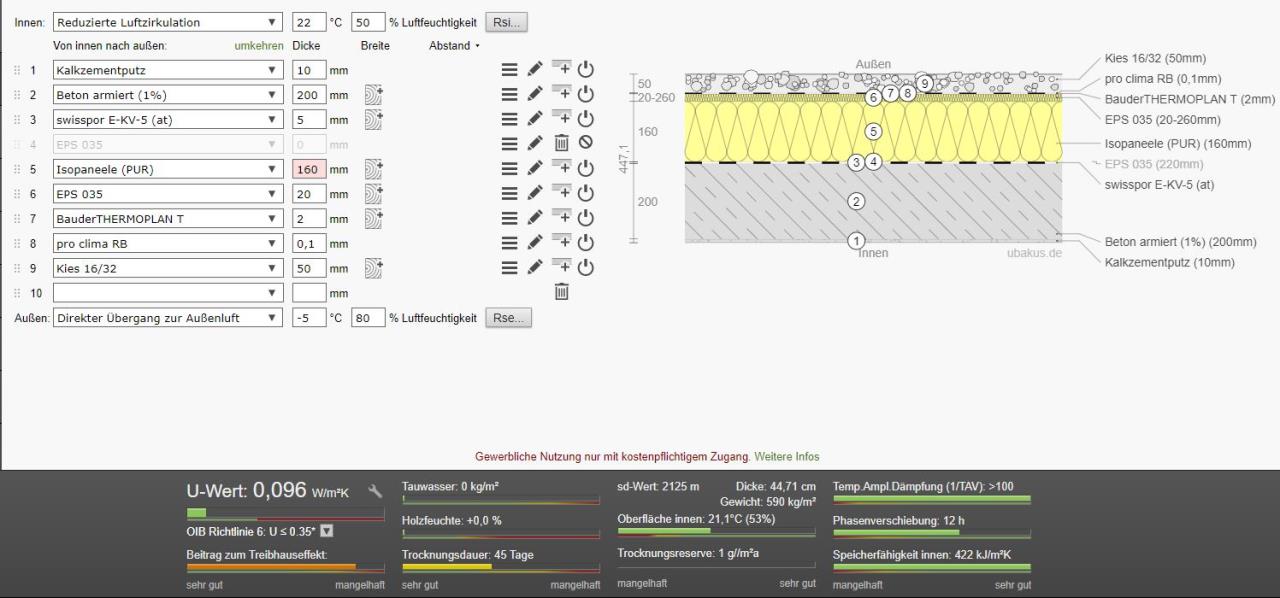Open layer menu for Beton armiert row
The height and width of the screenshot is (598, 1280).
click(x=509, y=94)
